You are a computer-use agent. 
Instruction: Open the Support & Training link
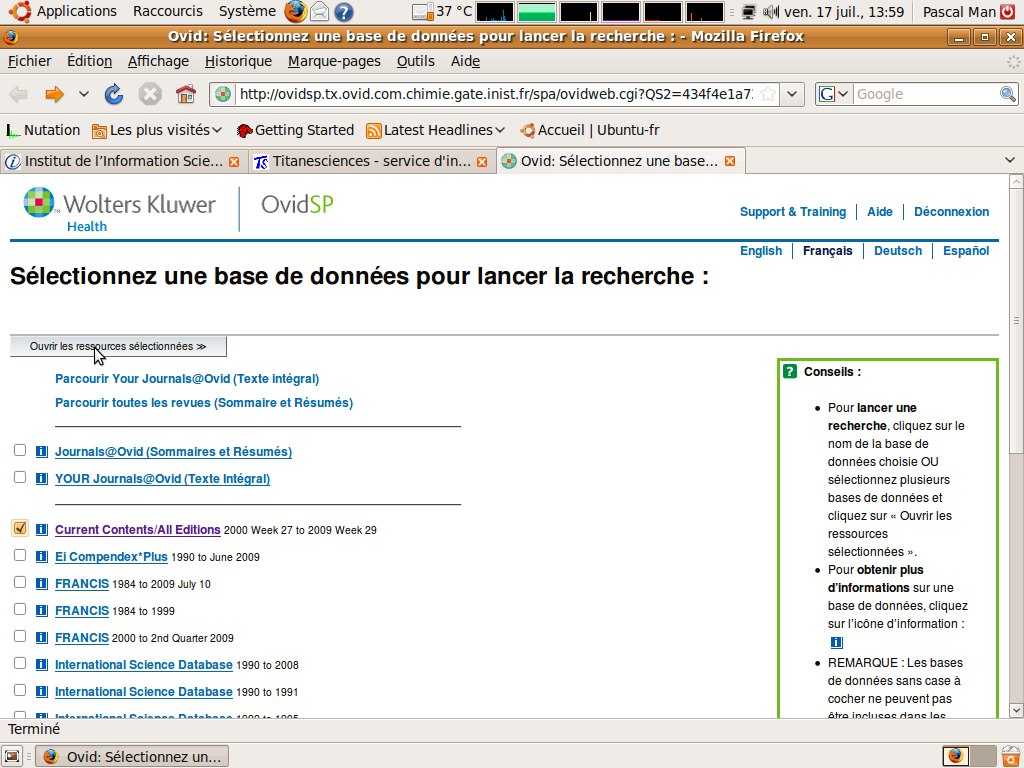[793, 212]
